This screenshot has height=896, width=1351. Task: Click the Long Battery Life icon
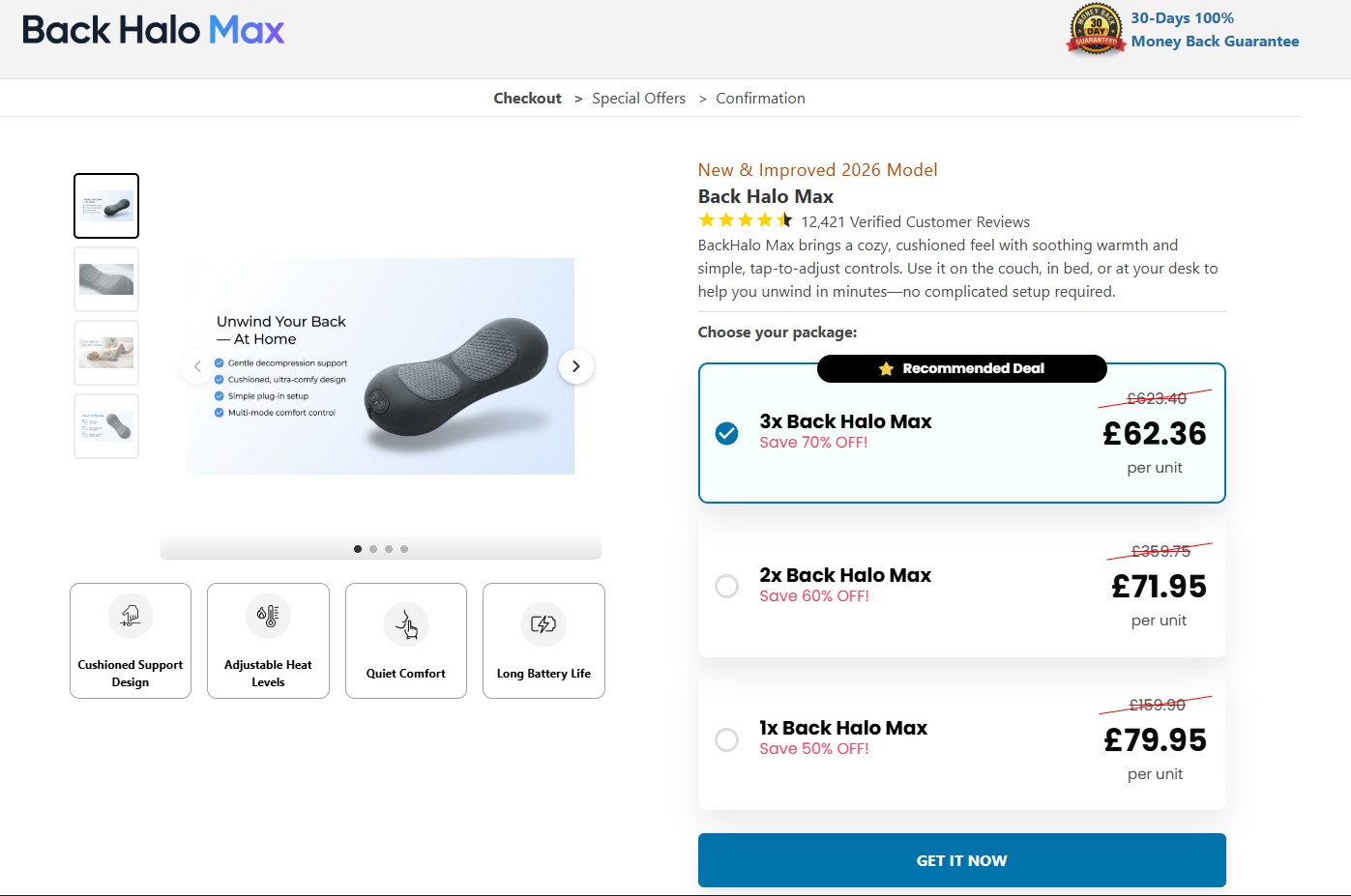(x=543, y=624)
